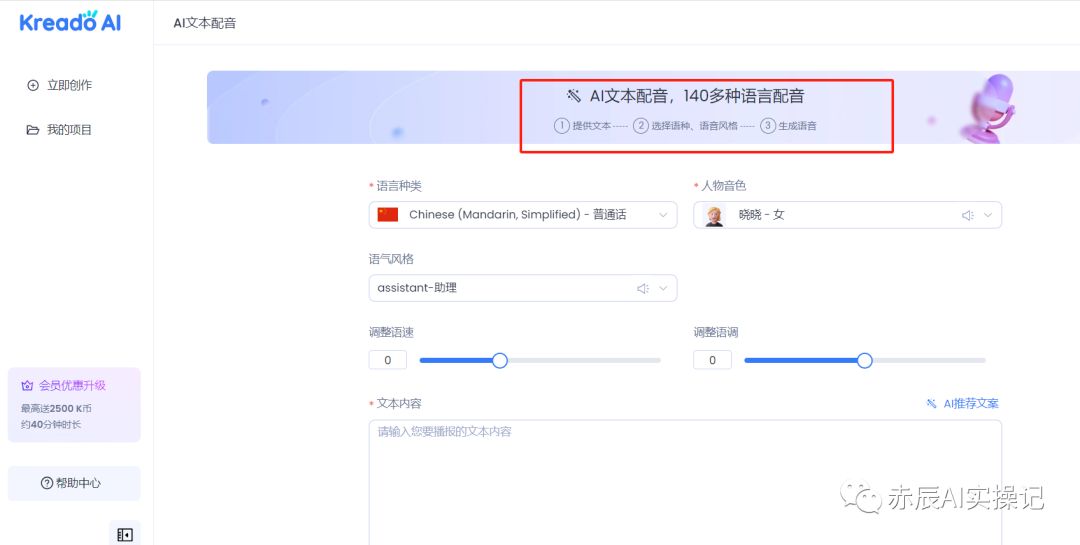This screenshot has width=1080, height=545.
Task: Preview 晓晓 voice with speaker icon
Action: tap(968, 215)
